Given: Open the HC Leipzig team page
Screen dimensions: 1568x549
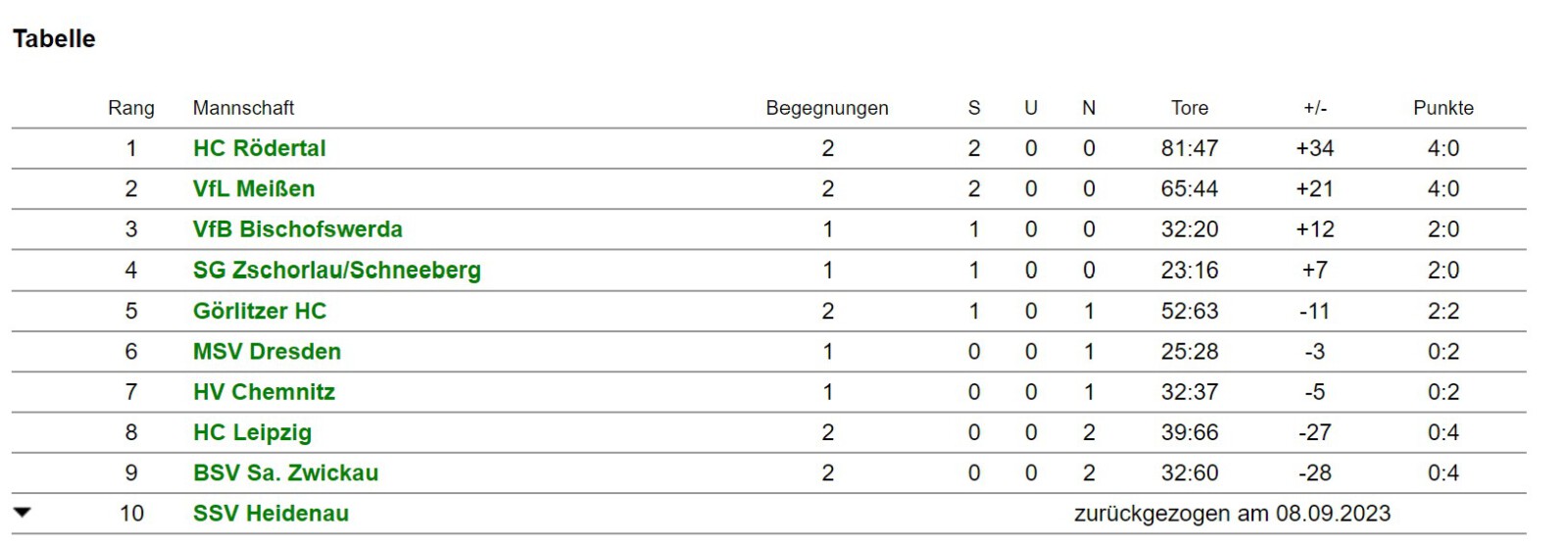Looking at the screenshot, I should click(x=252, y=432).
